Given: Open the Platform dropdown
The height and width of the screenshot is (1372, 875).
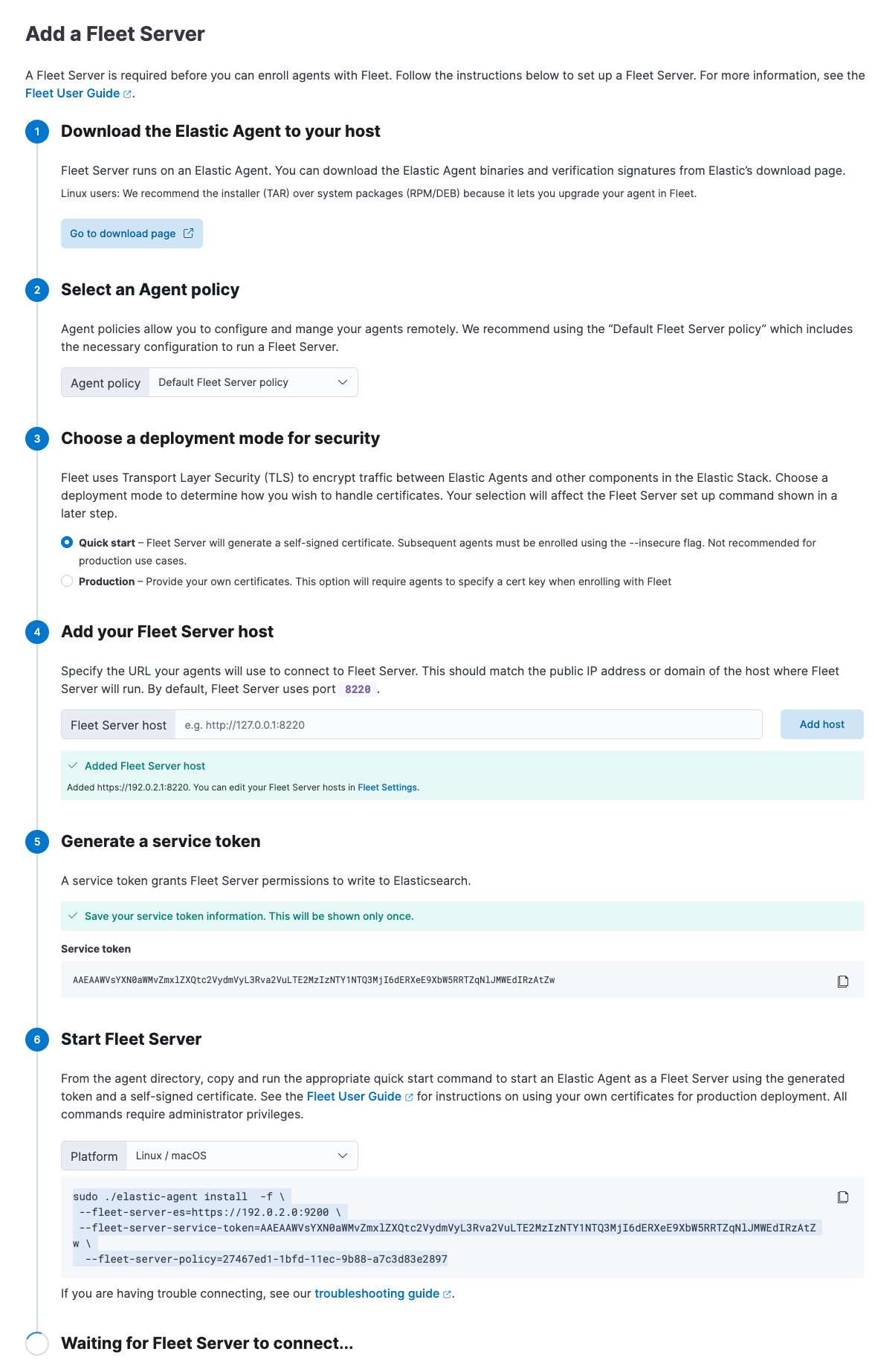Looking at the screenshot, I should 242,1155.
